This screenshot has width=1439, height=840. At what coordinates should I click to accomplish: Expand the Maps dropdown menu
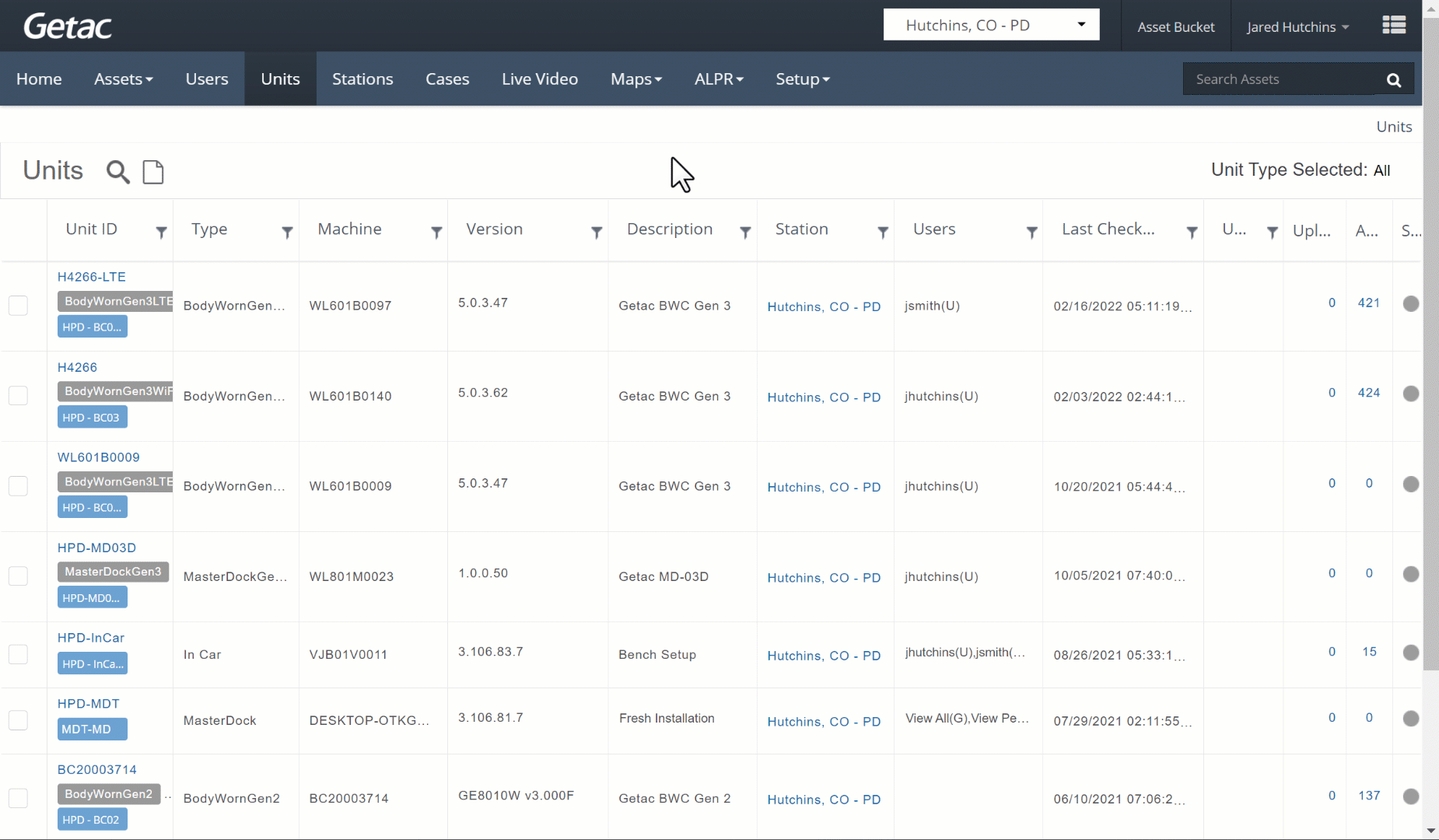[635, 79]
